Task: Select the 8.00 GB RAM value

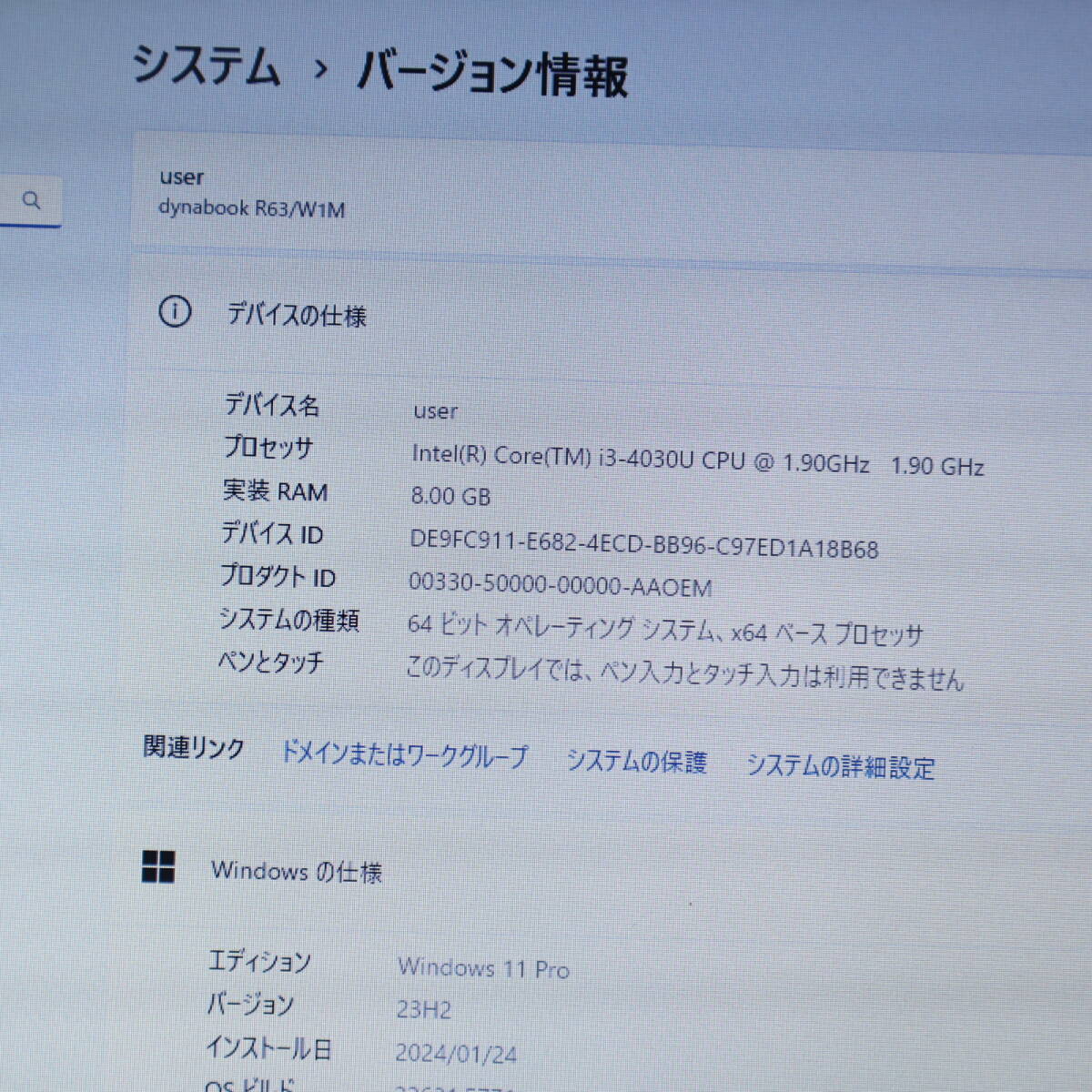Action: 450,496
